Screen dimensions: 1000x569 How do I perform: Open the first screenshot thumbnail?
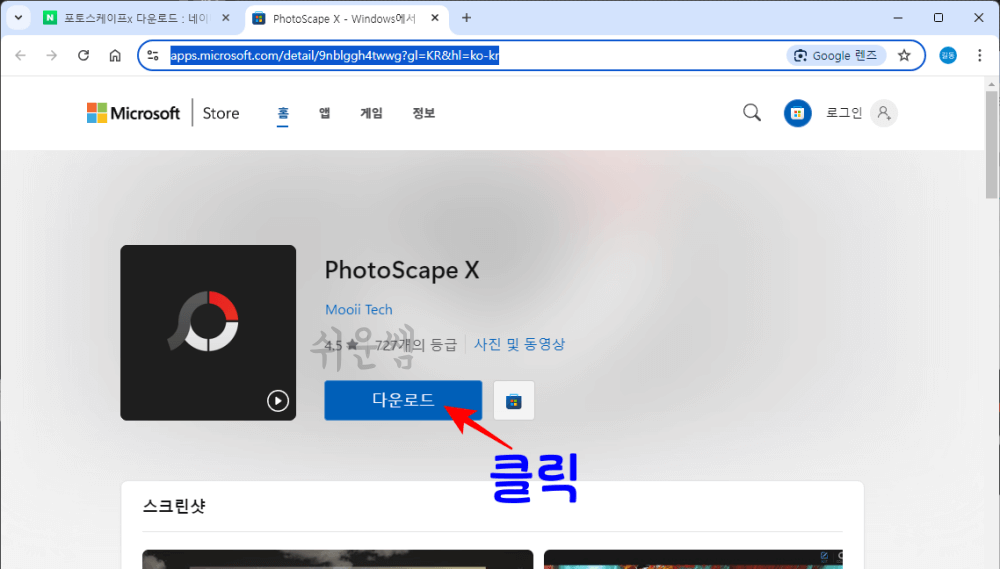click(337, 559)
